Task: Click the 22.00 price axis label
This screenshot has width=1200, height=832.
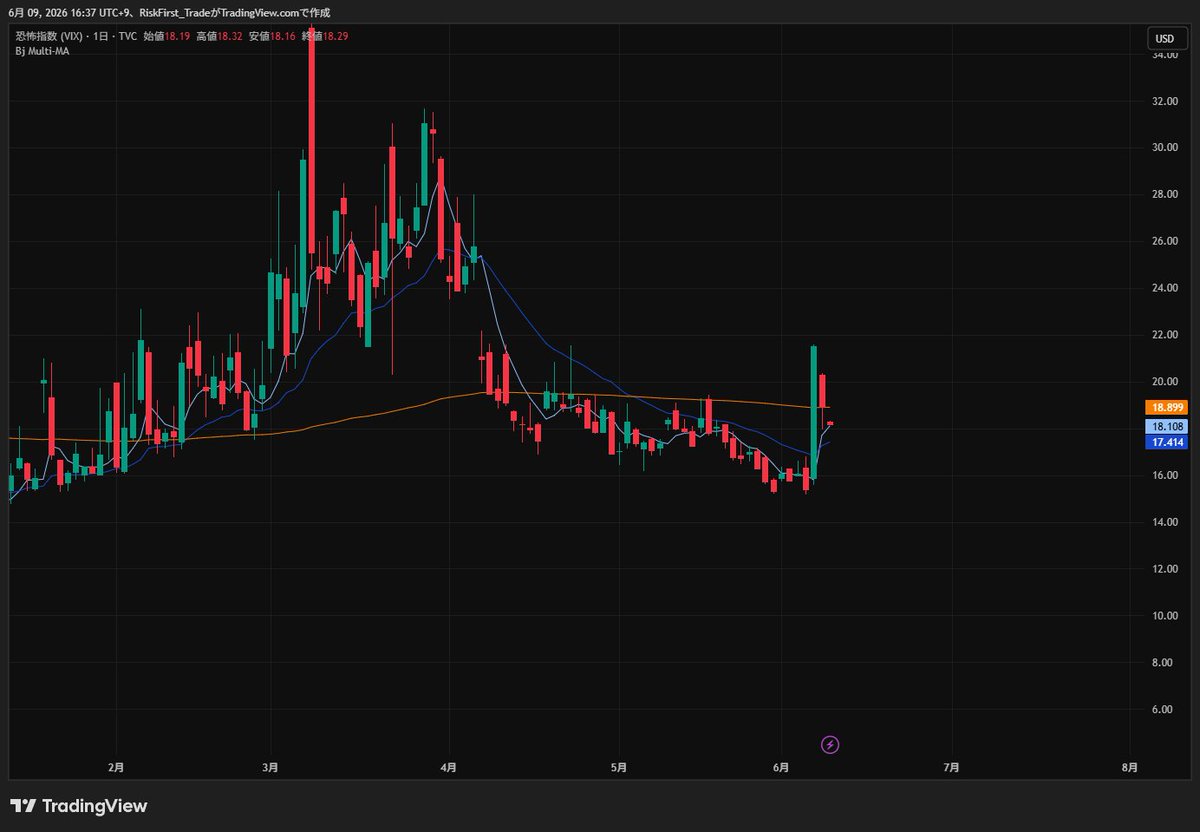Action: tap(1164, 335)
